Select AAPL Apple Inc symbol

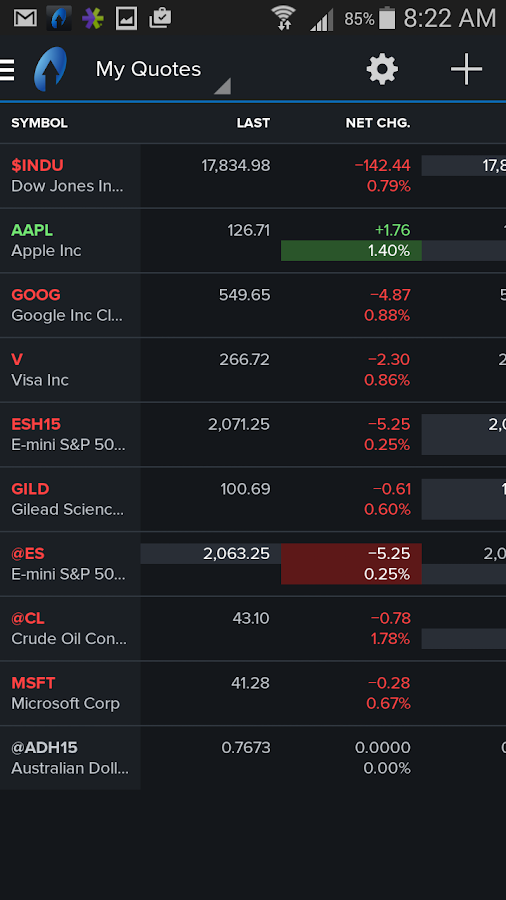pos(70,240)
